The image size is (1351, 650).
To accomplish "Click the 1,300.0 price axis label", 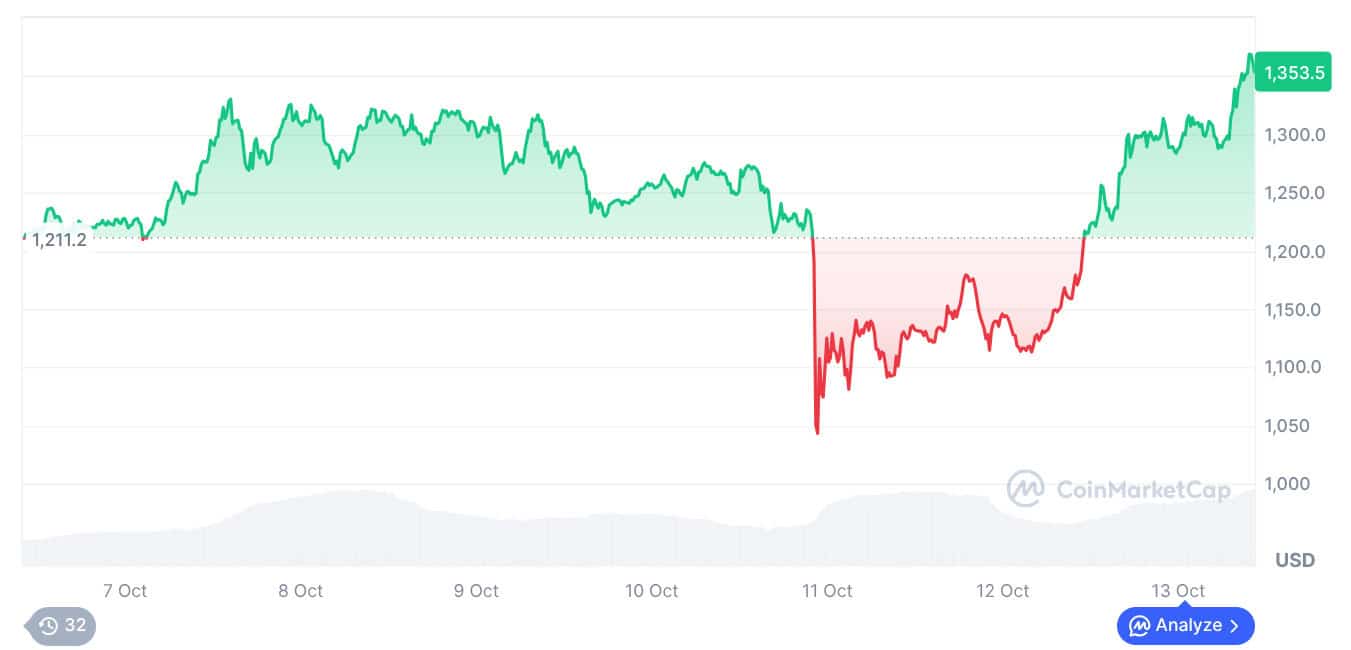I will (x=1295, y=135).
